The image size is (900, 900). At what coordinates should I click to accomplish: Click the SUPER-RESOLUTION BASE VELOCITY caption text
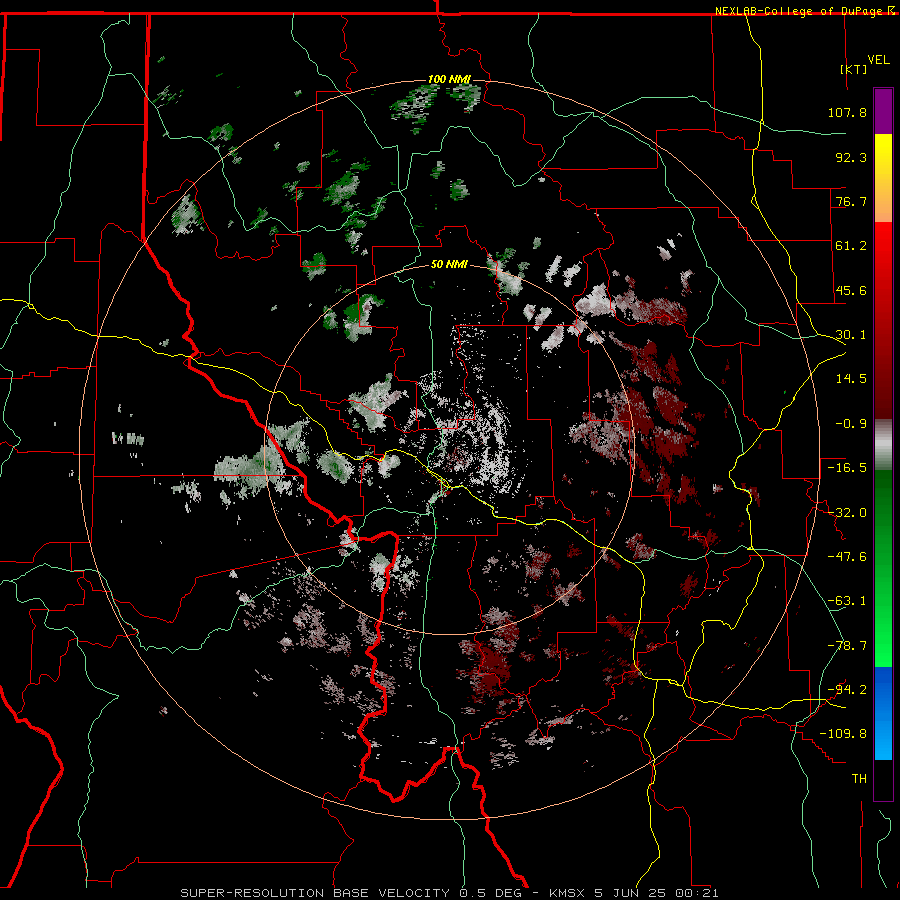pos(317,893)
